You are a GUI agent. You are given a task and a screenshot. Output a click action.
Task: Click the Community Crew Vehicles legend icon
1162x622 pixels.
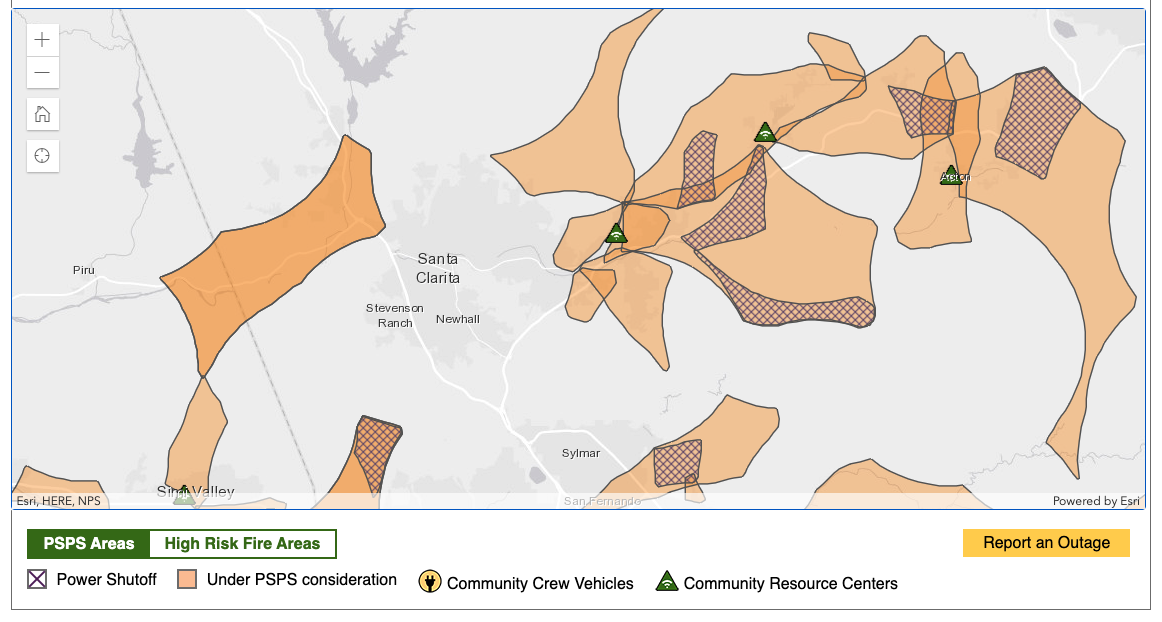pos(429,583)
